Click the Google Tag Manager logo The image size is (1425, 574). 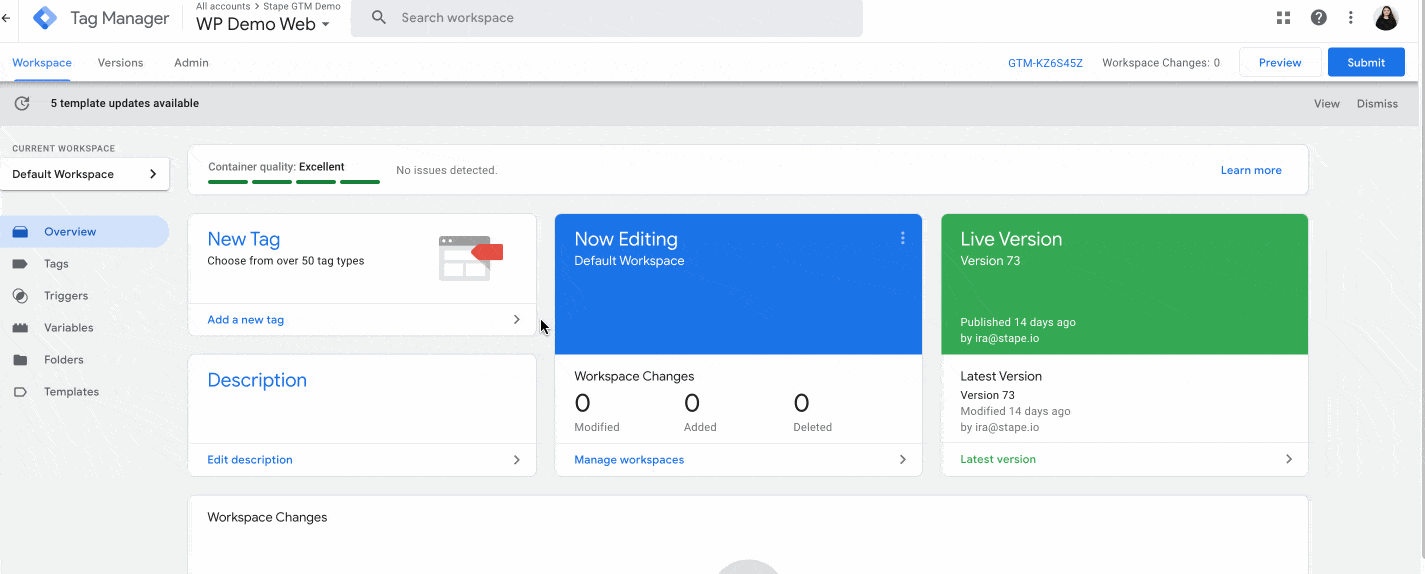click(x=45, y=18)
